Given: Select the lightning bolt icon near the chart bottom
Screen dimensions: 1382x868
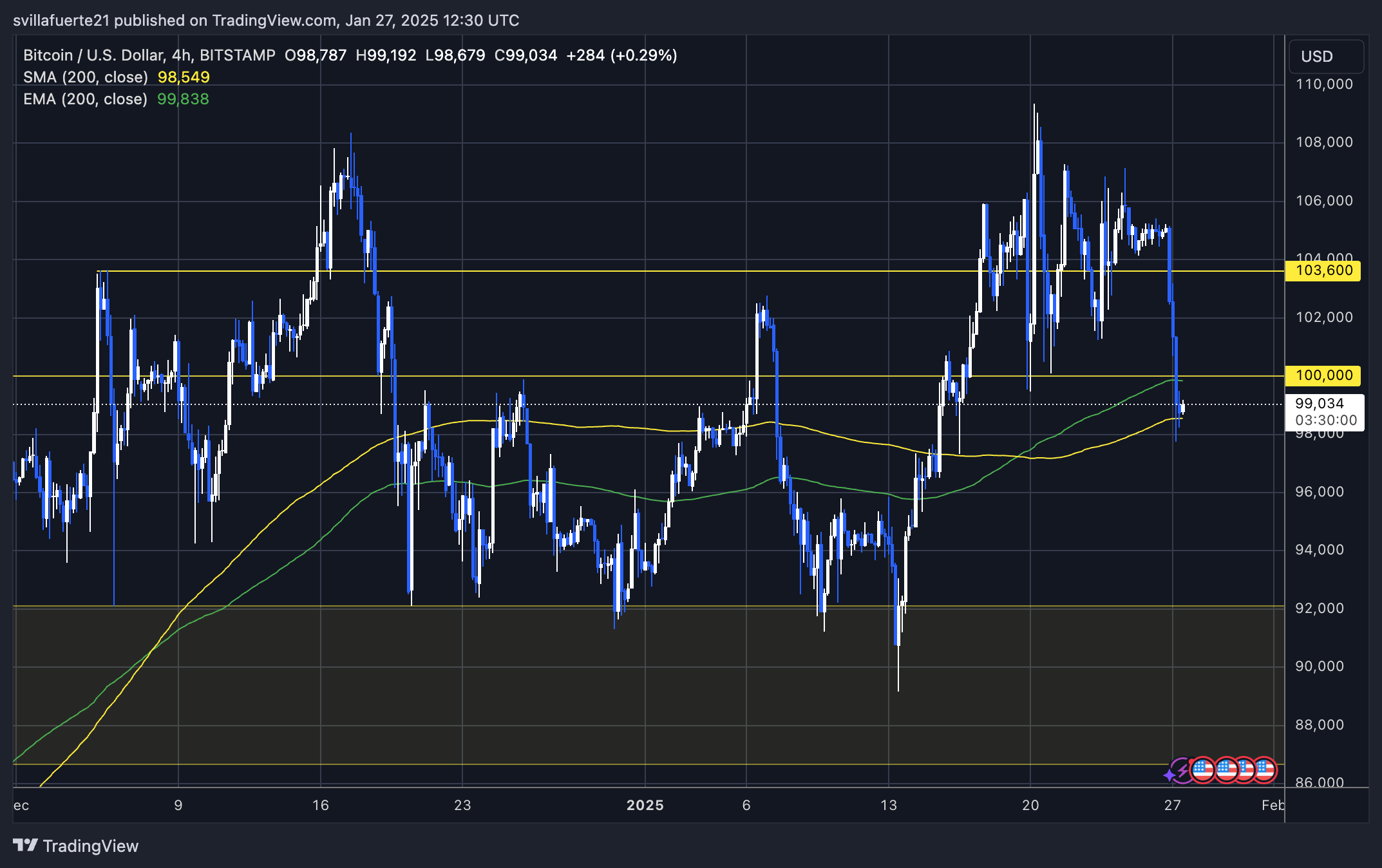Looking at the screenshot, I should click(x=1182, y=771).
